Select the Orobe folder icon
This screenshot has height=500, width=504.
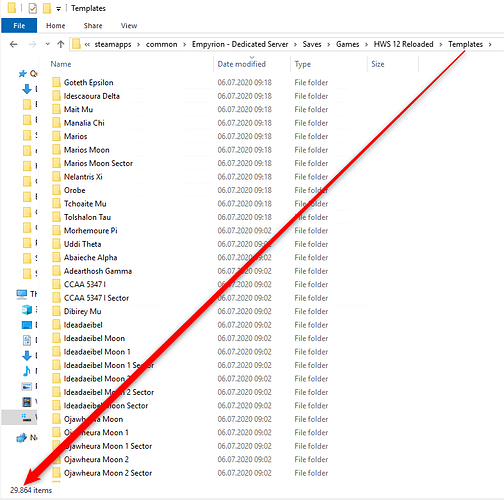(56, 190)
